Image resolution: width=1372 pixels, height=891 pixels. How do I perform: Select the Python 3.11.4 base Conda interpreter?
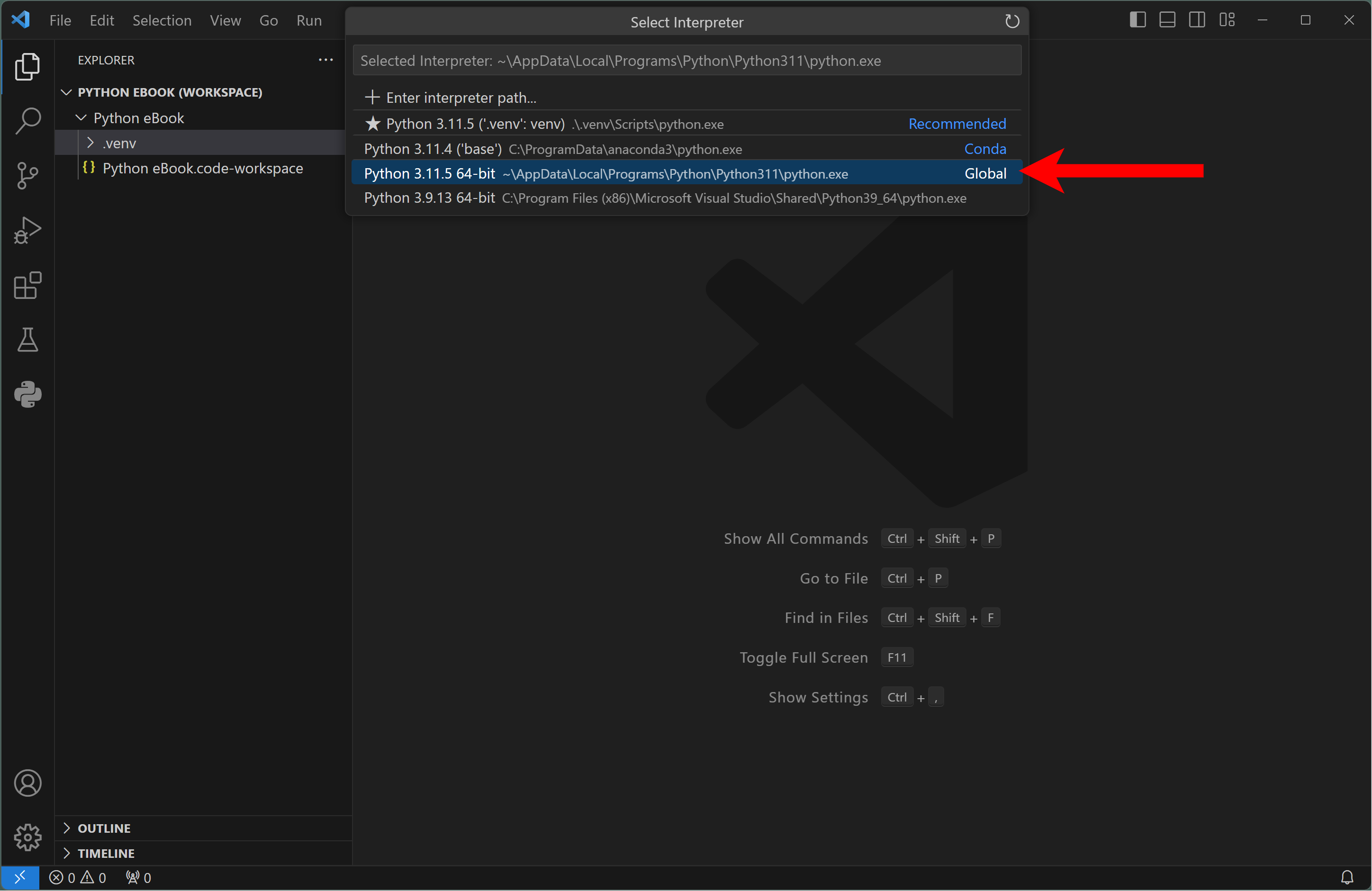[686, 149]
